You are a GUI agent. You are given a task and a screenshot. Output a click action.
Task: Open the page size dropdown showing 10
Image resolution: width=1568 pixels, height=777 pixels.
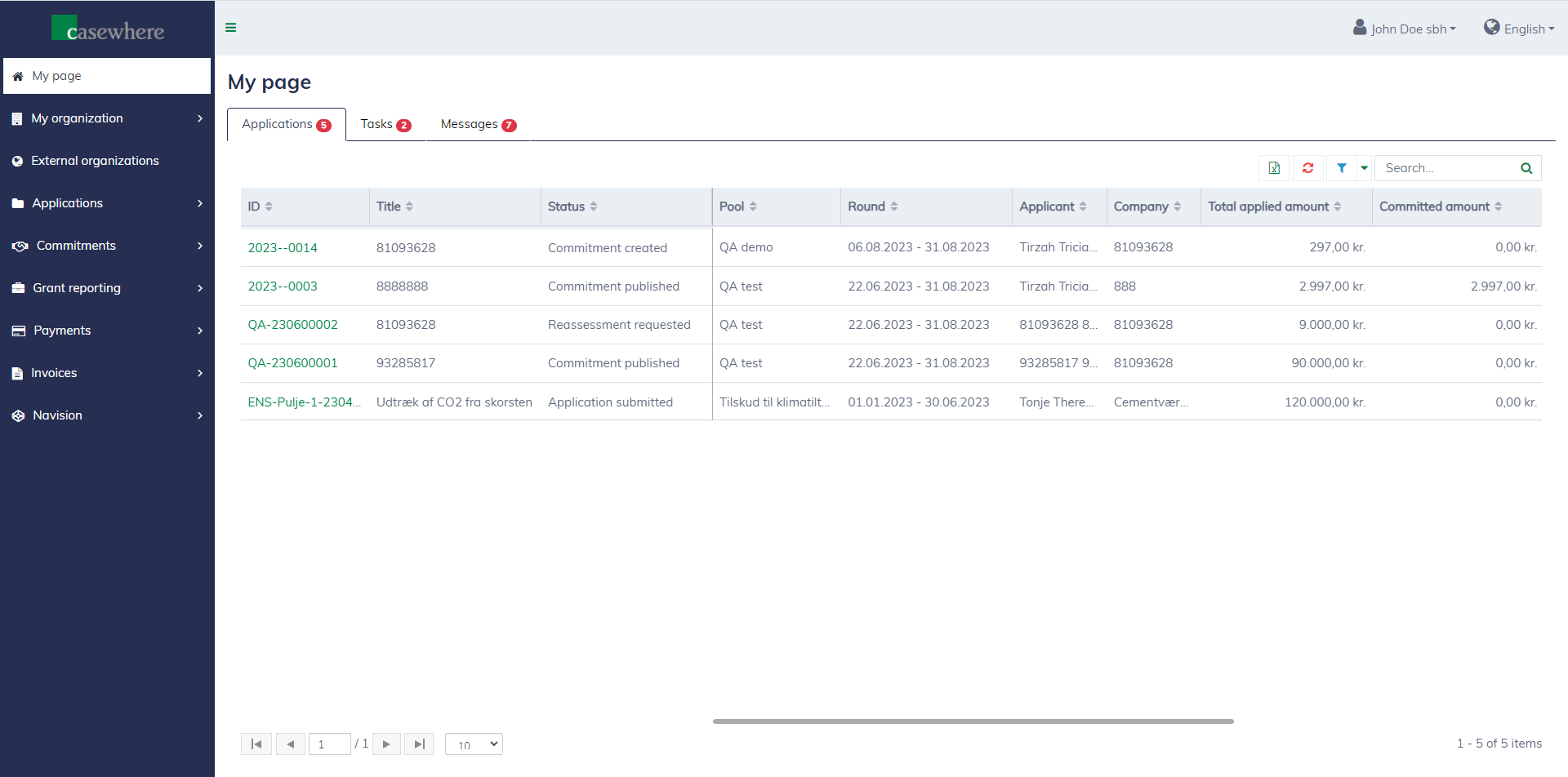[x=474, y=744]
